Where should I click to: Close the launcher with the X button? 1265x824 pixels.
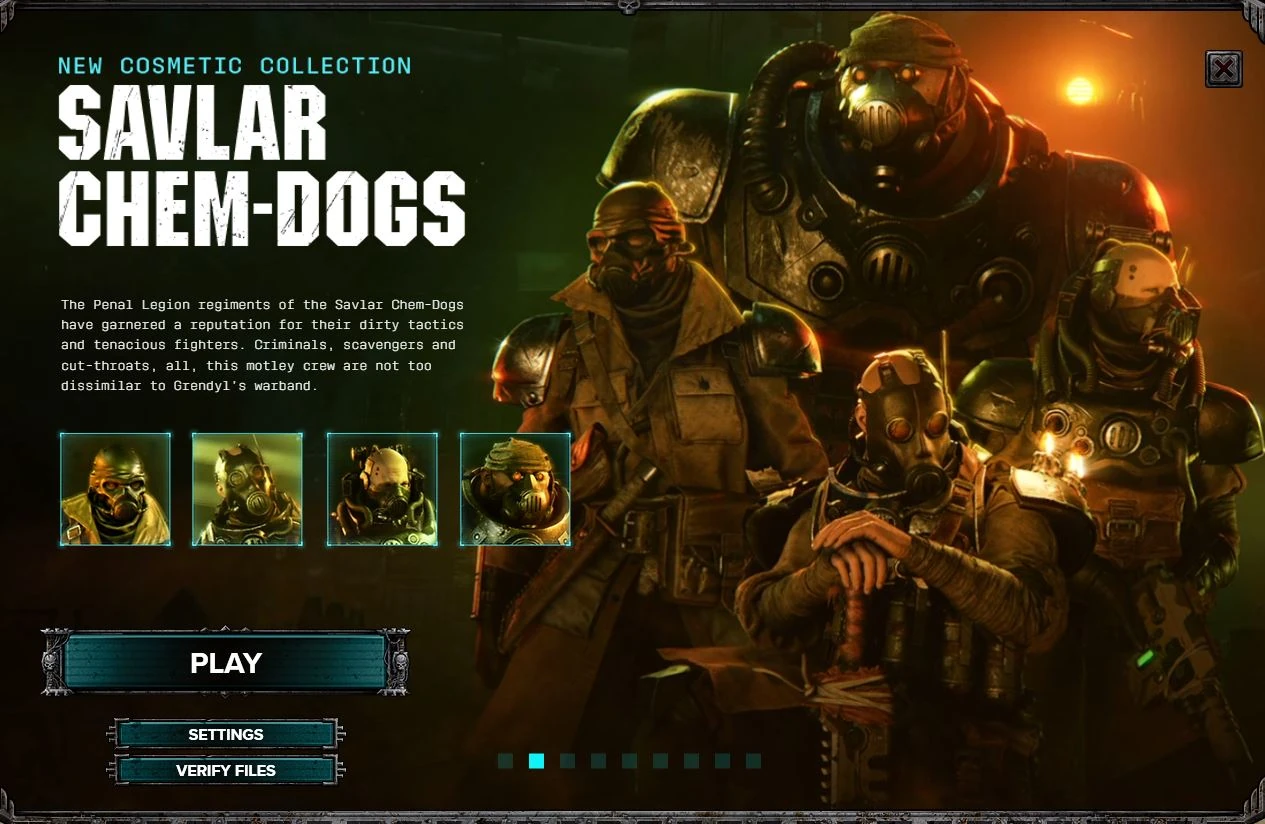pyautogui.click(x=1224, y=69)
